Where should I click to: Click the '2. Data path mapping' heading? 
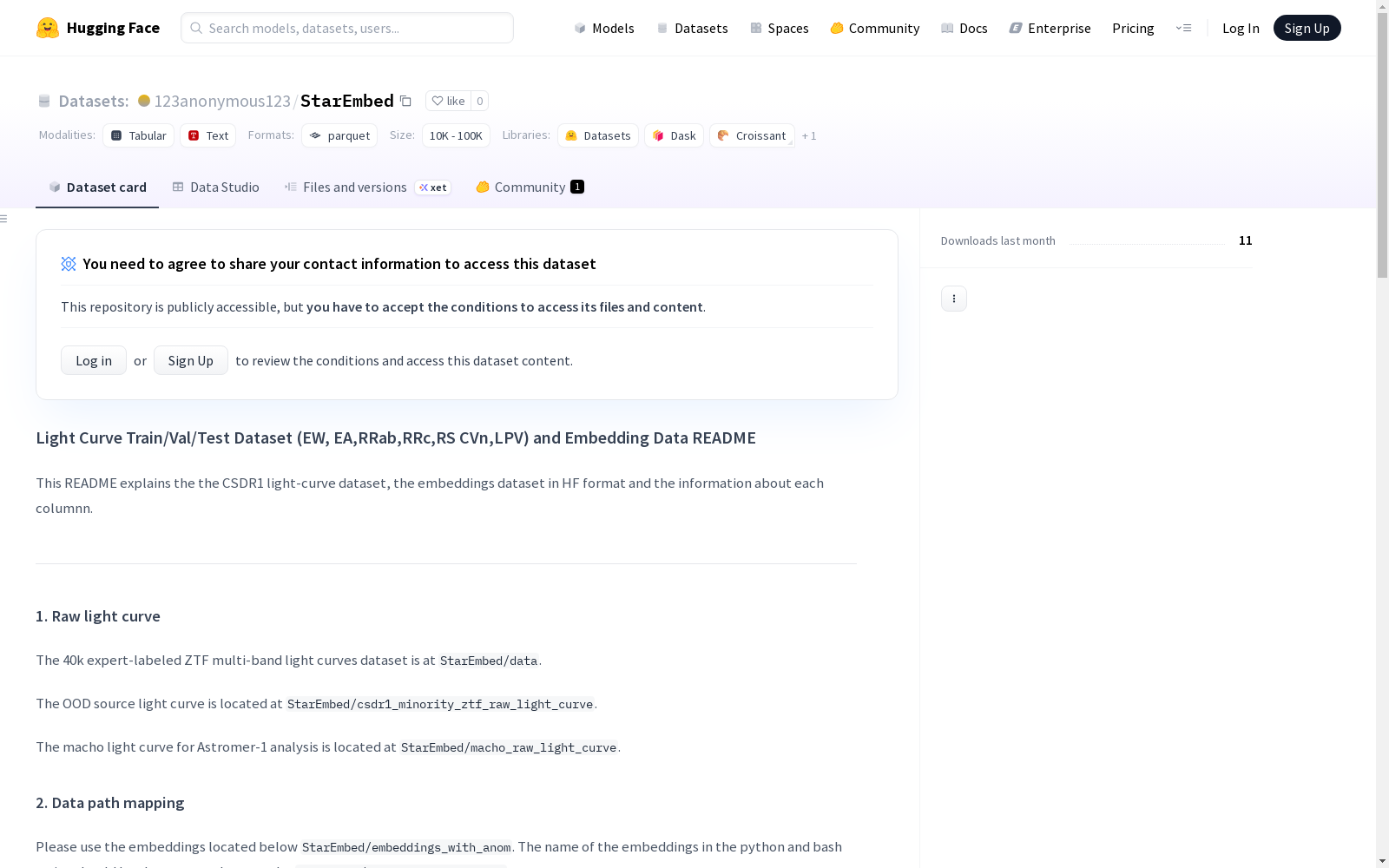110,803
